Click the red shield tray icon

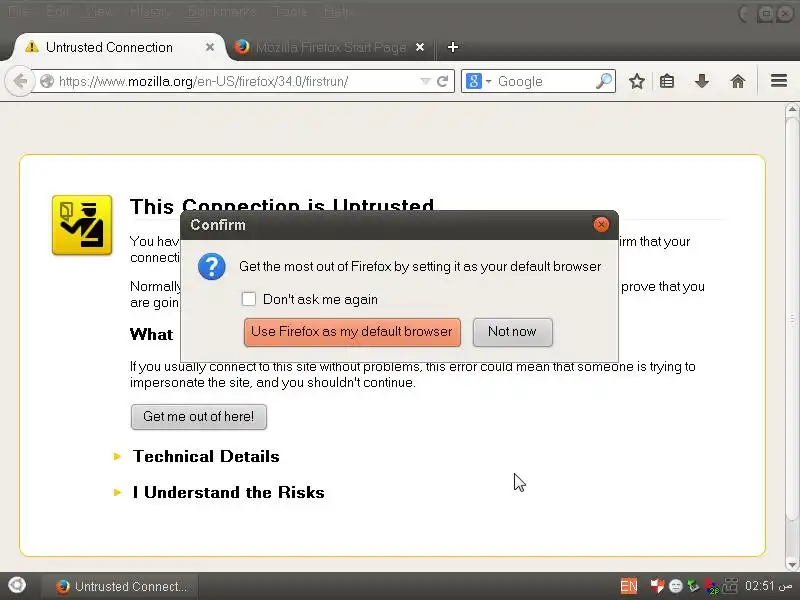(657, 586)
